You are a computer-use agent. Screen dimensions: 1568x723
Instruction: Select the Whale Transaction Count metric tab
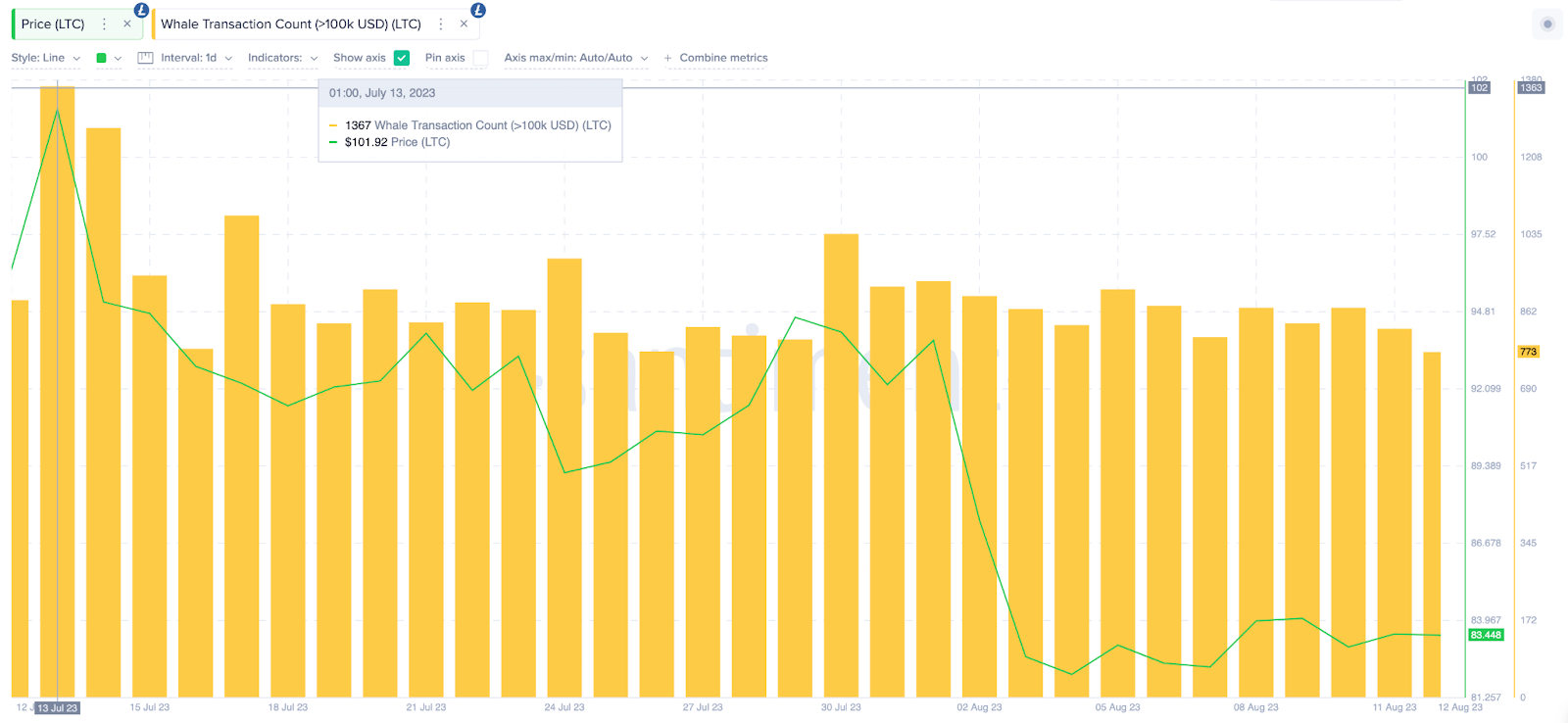click(290, 24)
